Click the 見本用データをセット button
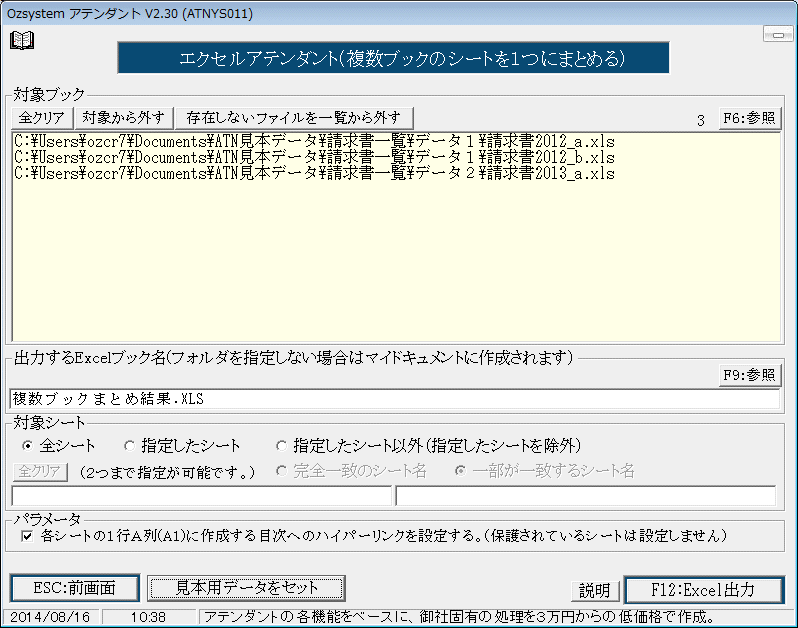 point(246,589)
